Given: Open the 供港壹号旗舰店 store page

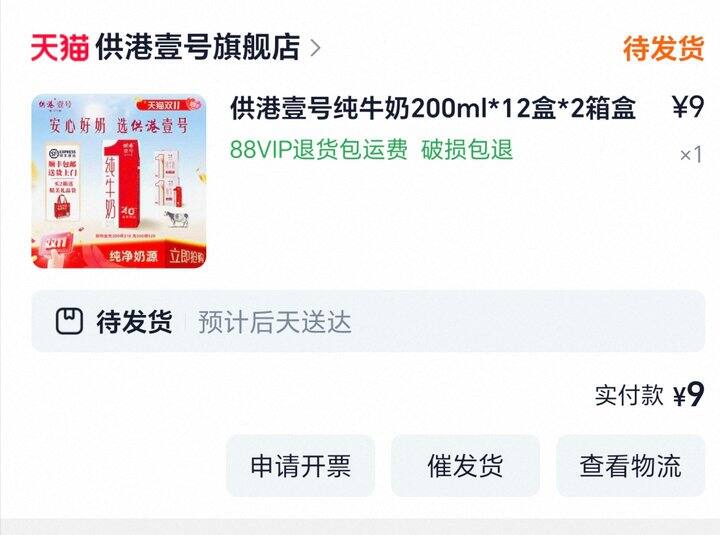Looking at the screenshot, I should (197, 47).
